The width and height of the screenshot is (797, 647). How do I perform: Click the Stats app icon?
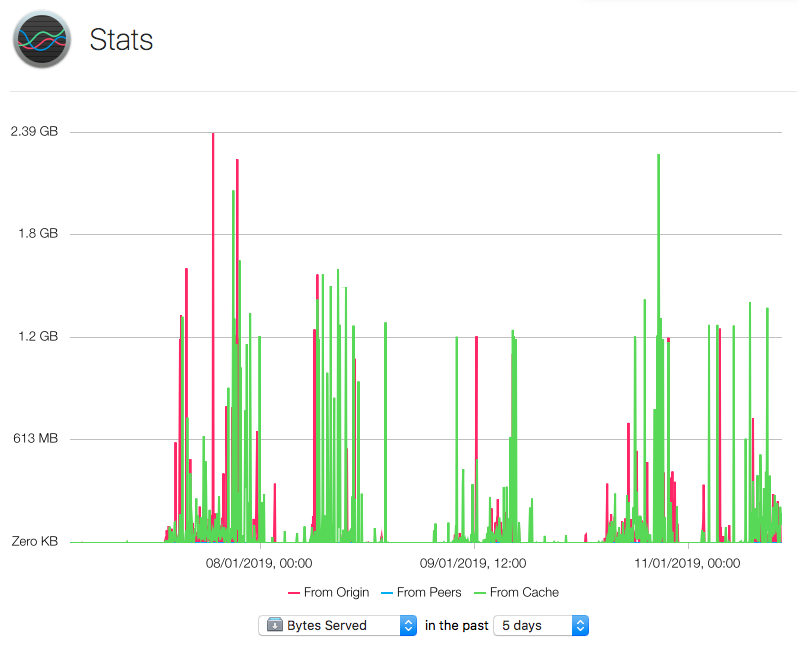pos(42,40)
